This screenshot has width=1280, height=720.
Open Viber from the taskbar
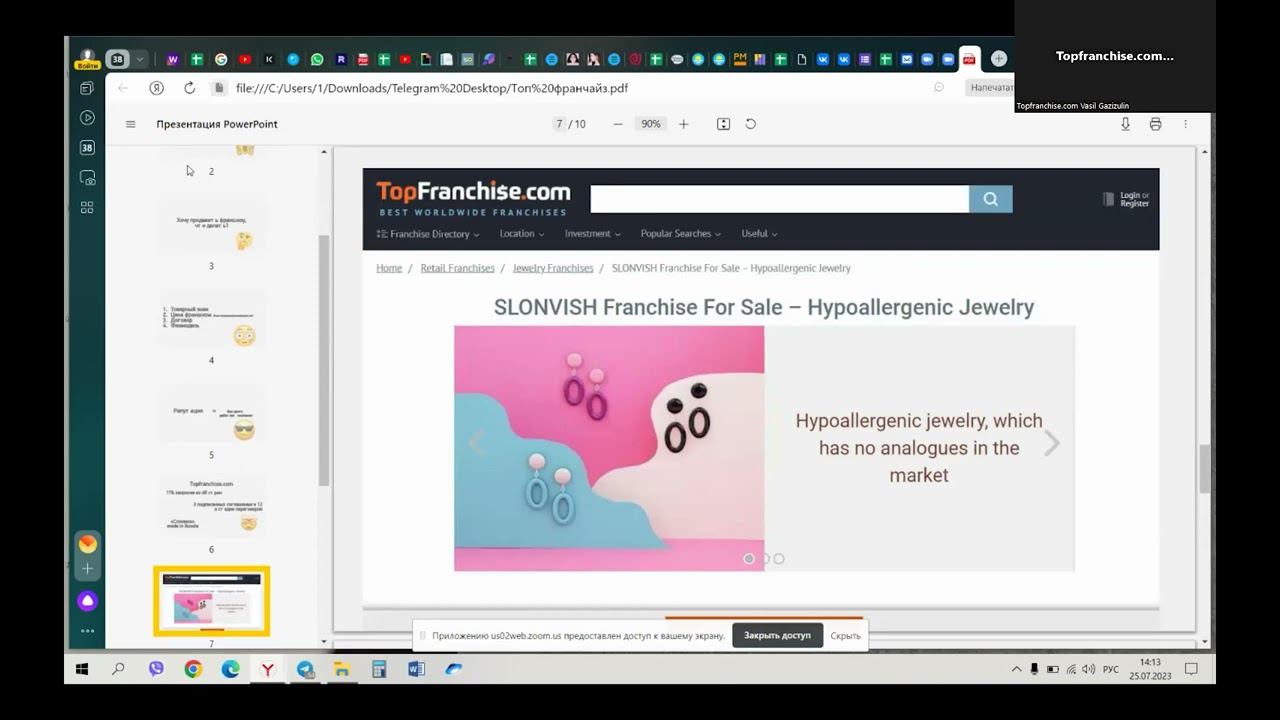pyautogui.click(x=156, y=669)
